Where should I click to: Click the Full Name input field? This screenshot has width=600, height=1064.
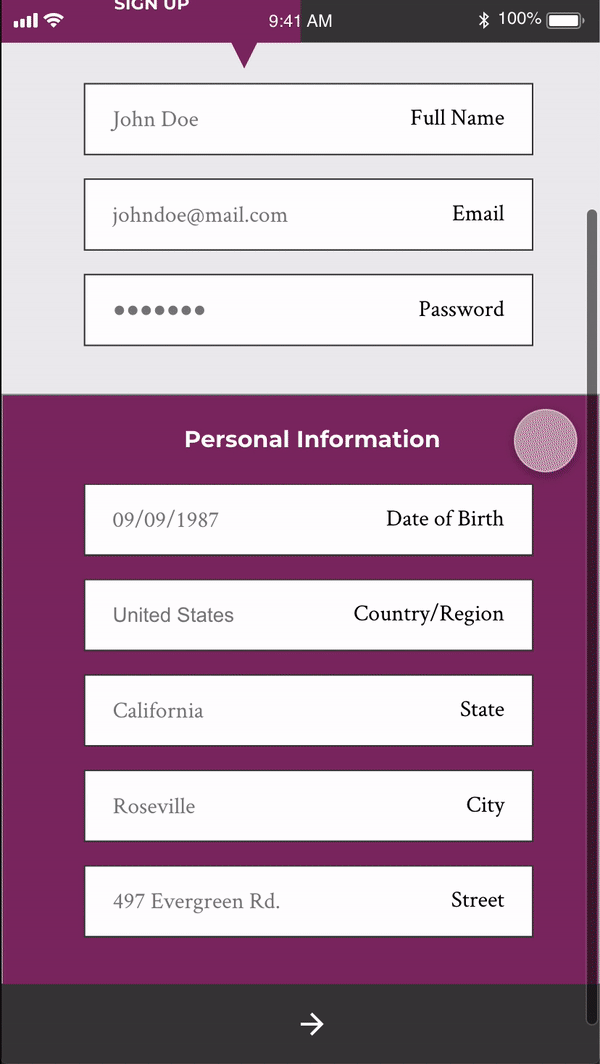308,119
